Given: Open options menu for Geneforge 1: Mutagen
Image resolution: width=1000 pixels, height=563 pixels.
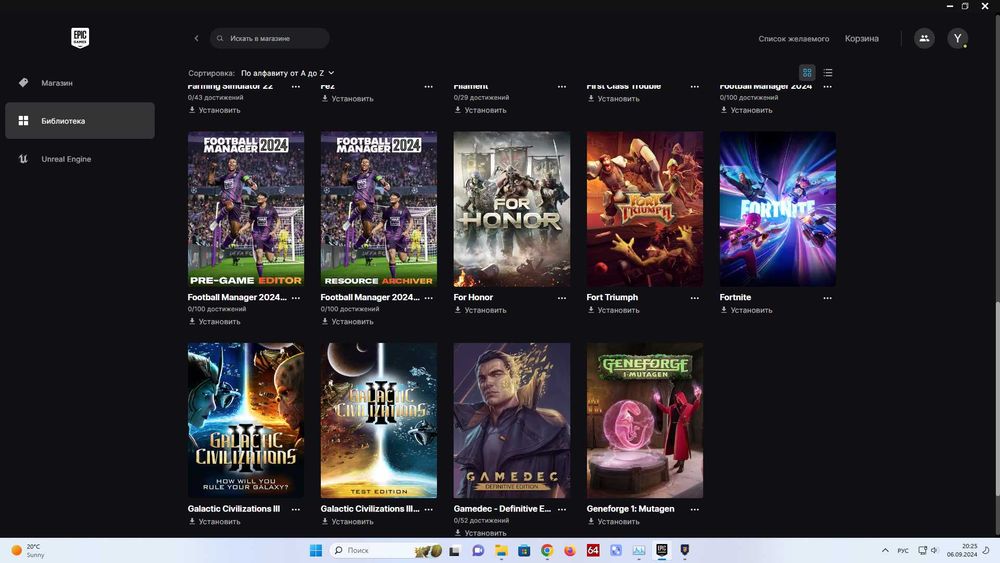Looking at the screenshot, I should coord(695,509).
